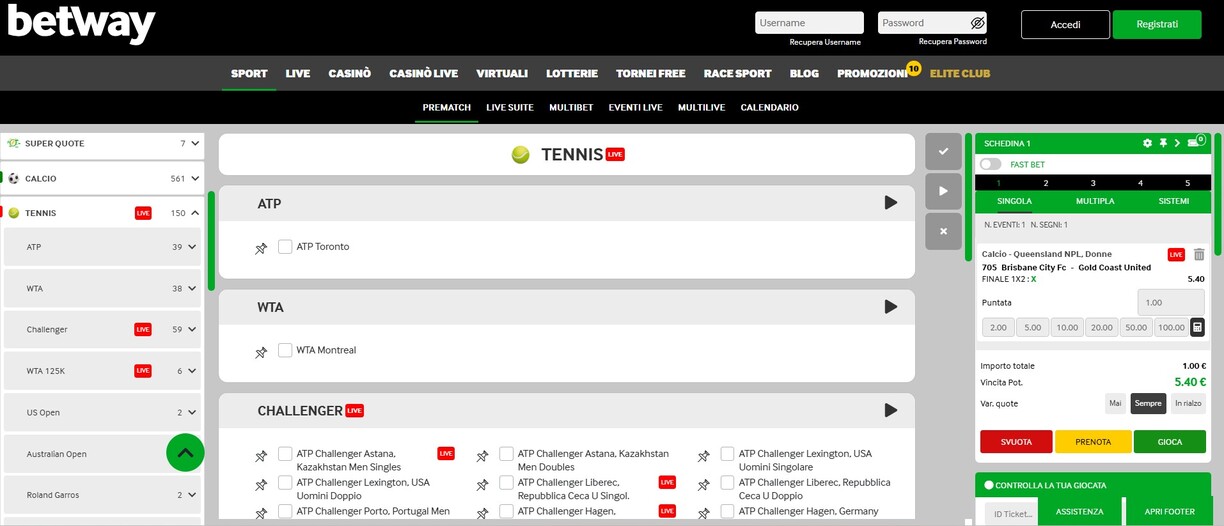Open the Casinò main menu
This screenshot has height=526, width=1224.
coord(350,73)
